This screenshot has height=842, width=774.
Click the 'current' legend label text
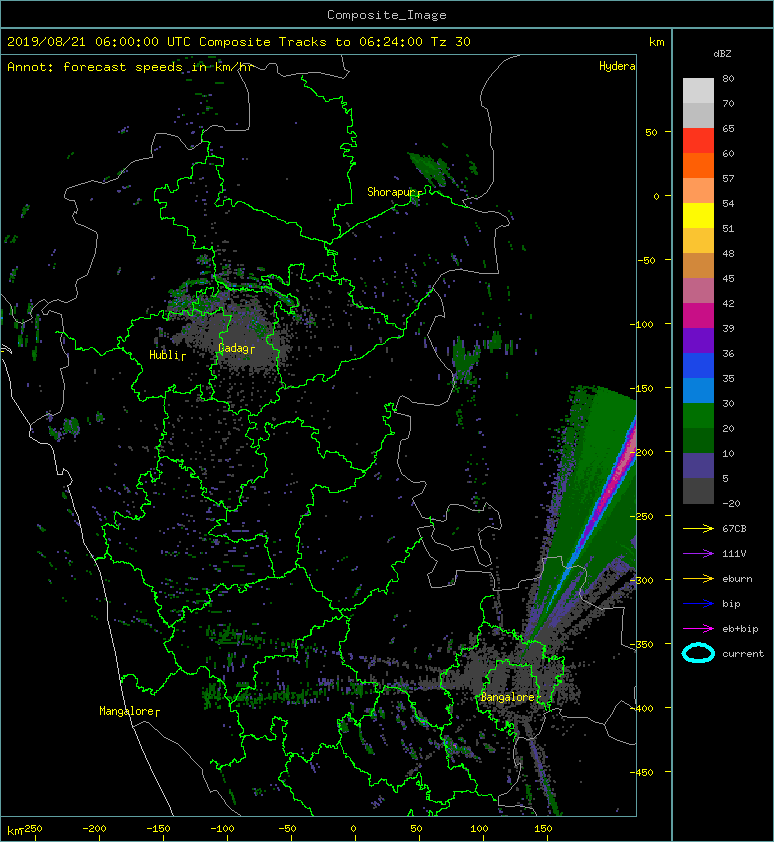coord(743,654)
